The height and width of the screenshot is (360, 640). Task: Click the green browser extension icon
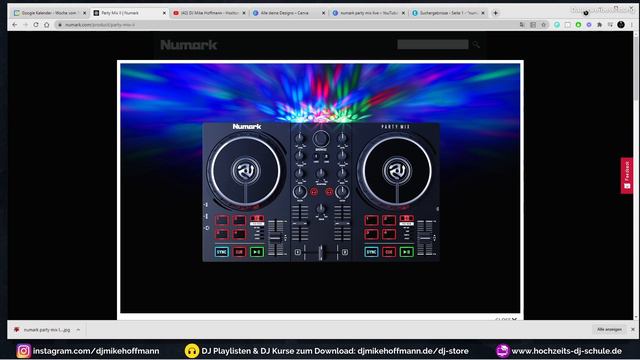coord(578,25)
